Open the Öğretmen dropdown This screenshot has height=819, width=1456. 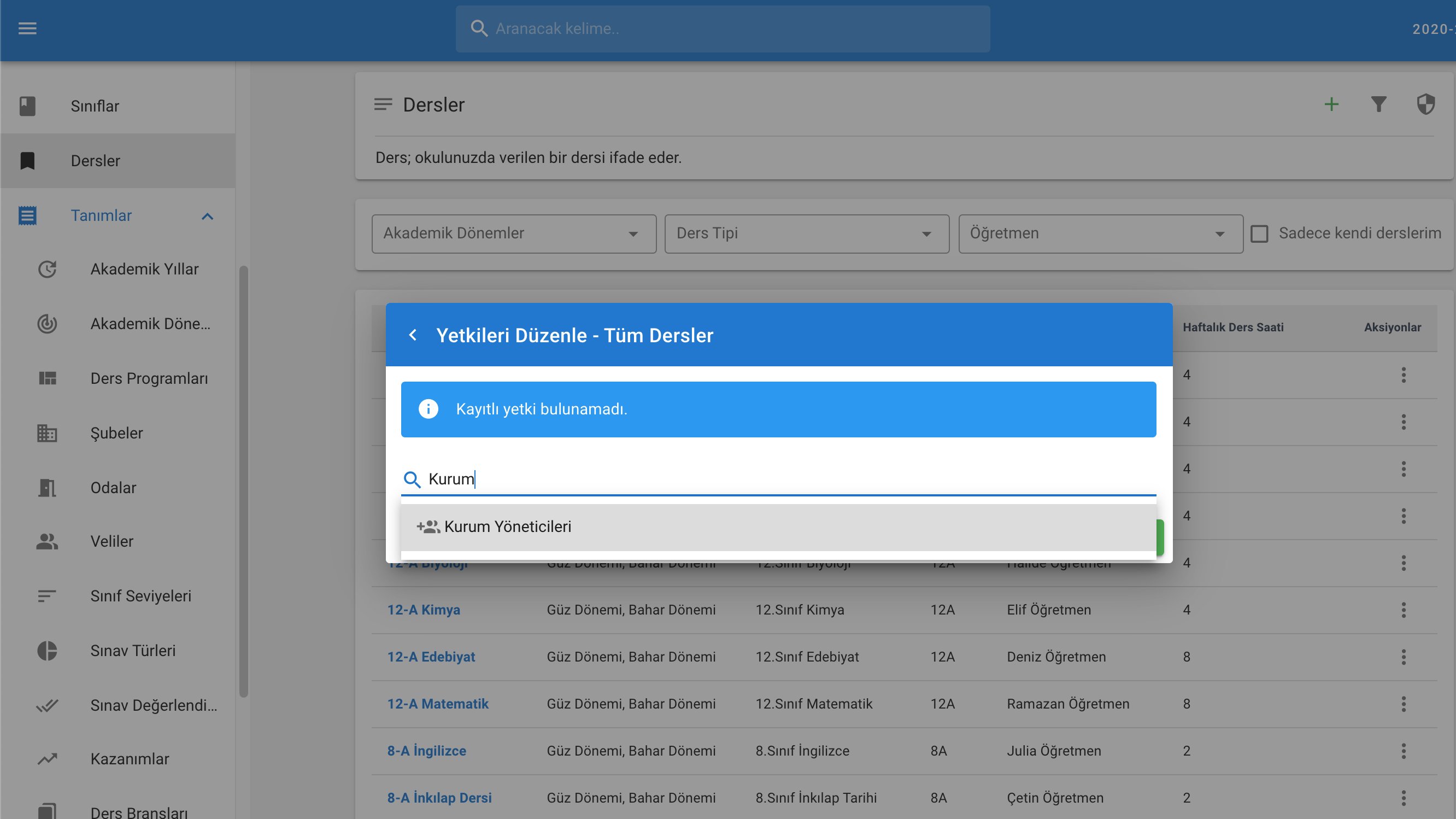[1101, 233]
